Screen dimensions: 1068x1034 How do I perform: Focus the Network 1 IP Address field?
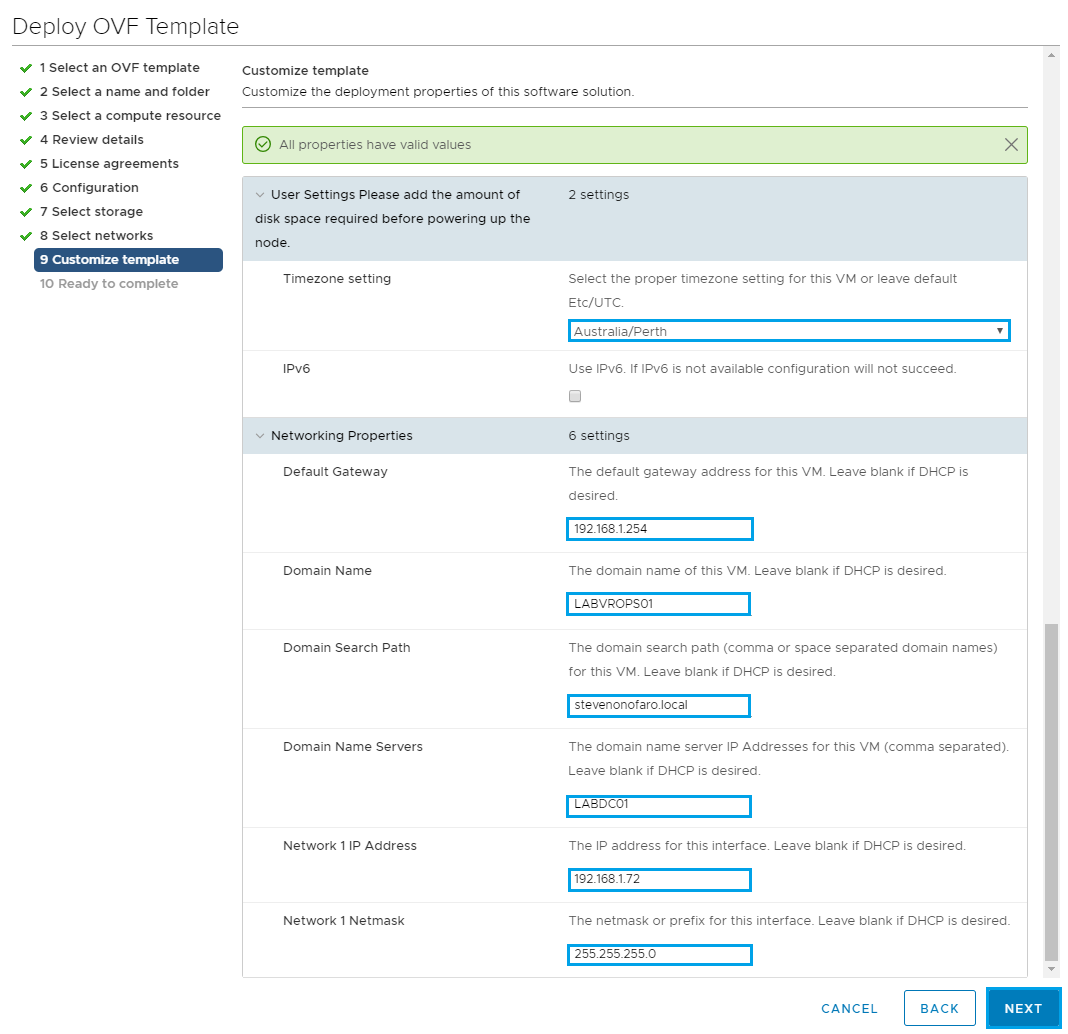pyautogui.click(x=658, y=880)
